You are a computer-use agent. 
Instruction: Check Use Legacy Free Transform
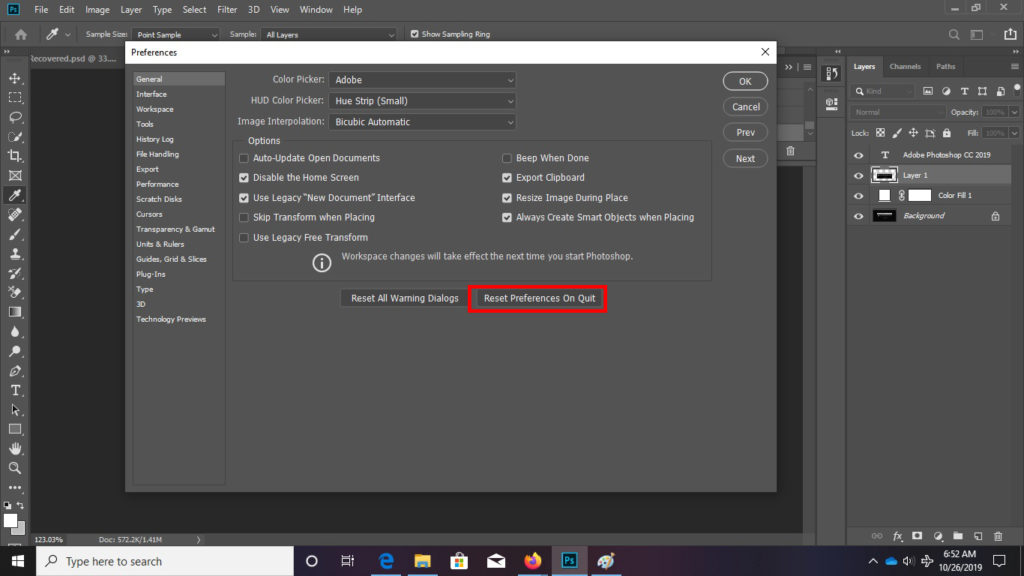pyautogui.click(x=244, y=238)
